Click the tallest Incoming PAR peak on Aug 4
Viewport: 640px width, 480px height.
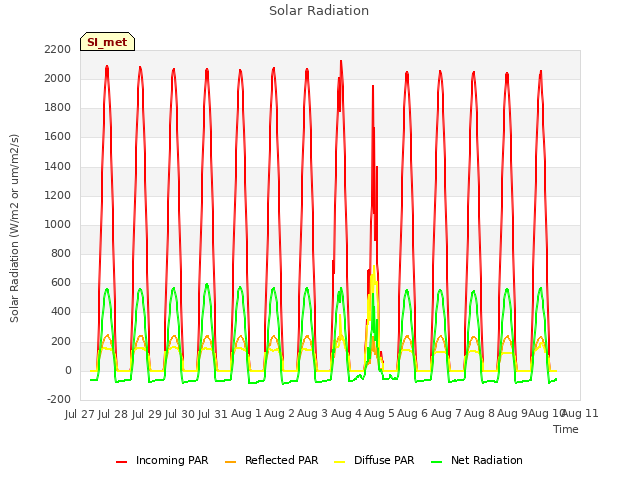341,62
